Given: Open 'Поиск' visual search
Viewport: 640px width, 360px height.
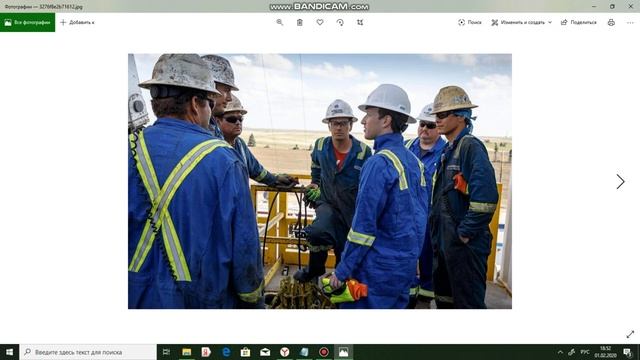Looking at the screenshot, I should tap(470, 22).
